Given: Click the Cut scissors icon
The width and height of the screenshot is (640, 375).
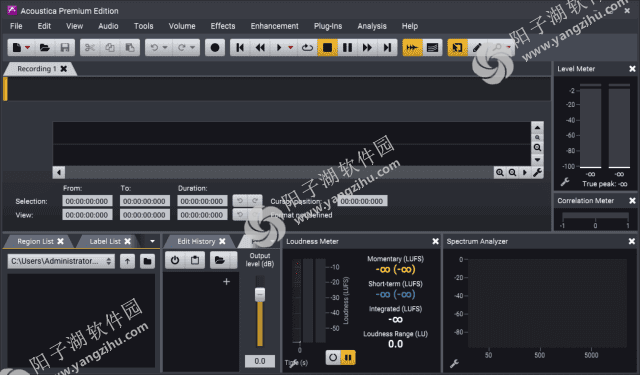Looking at the screenshot, I should coord(90,48).
